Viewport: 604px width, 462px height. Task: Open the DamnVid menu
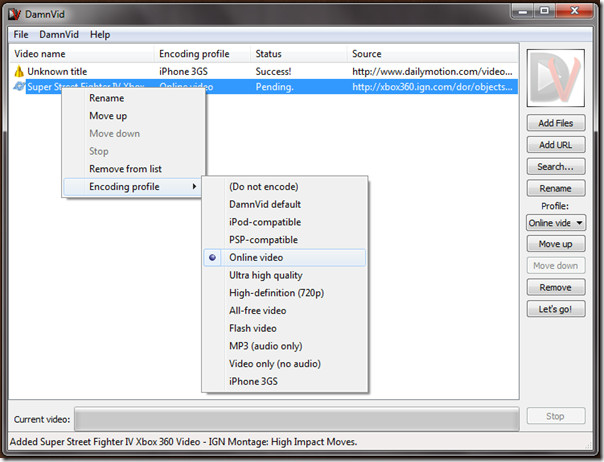point(59,35)
